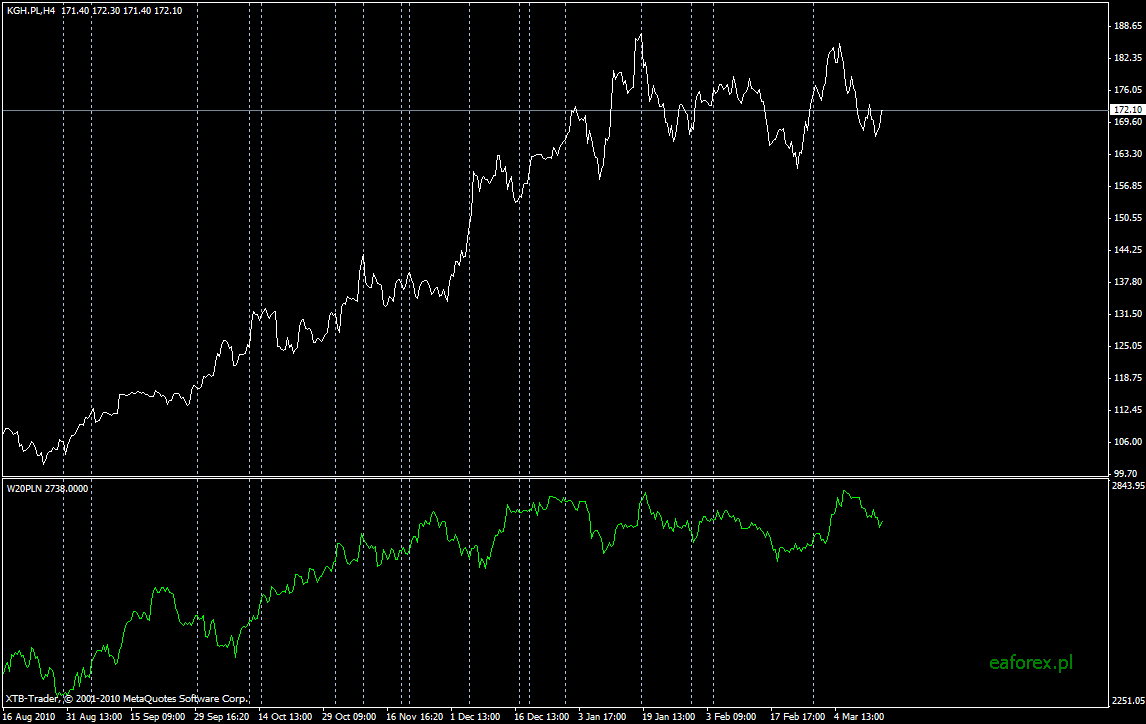Click the XTB-Trader MetaQuotes copyright text
1146x724 pixels.
coord(126,698)
